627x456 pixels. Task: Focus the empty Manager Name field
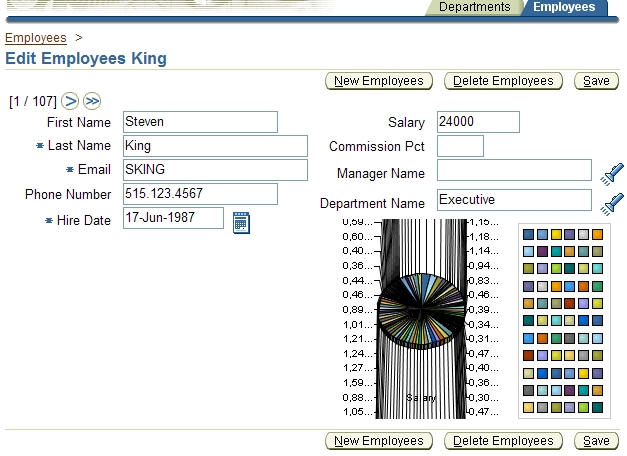514,170
